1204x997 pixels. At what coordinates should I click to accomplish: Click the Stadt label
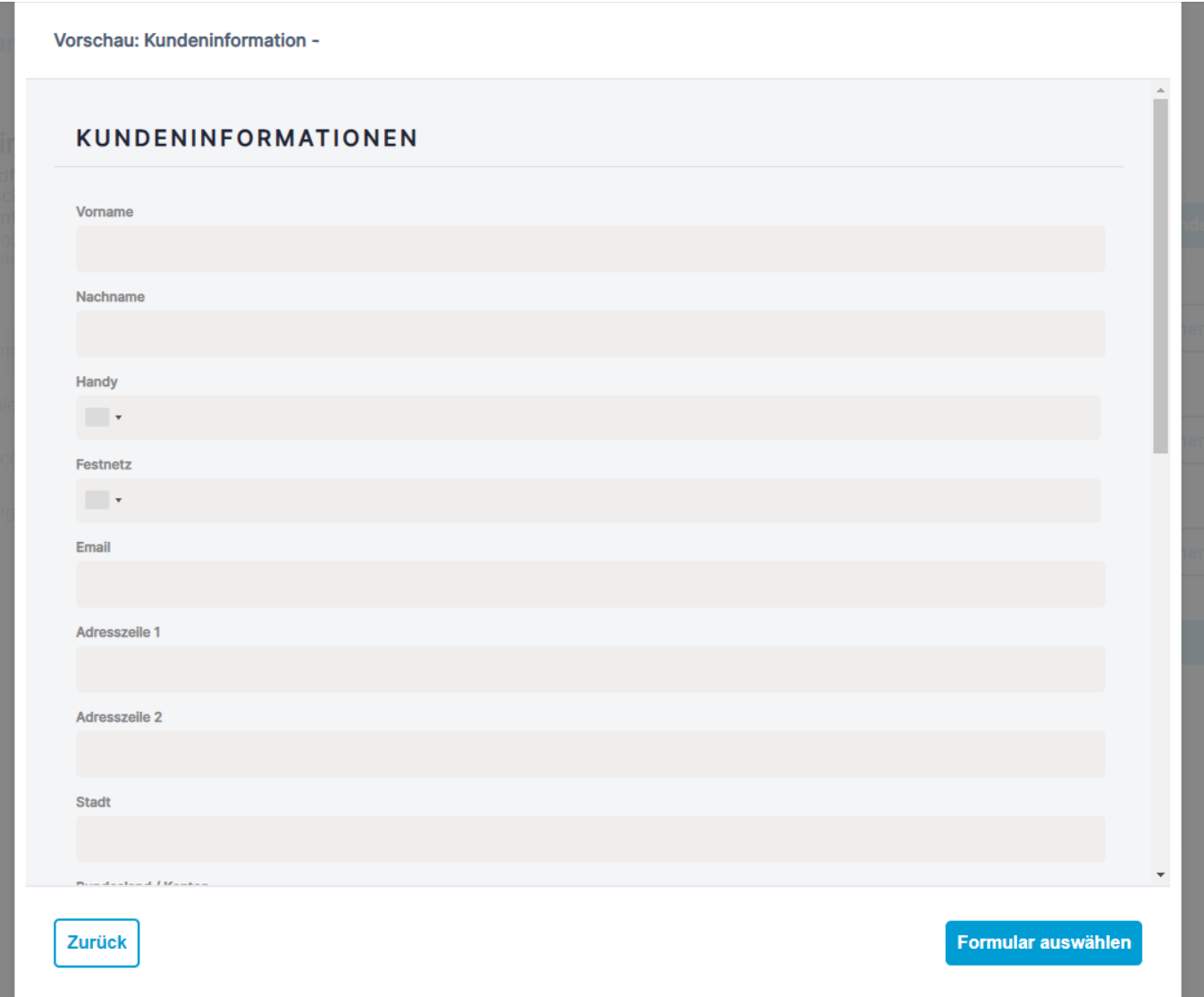click(x=93, y=802)
